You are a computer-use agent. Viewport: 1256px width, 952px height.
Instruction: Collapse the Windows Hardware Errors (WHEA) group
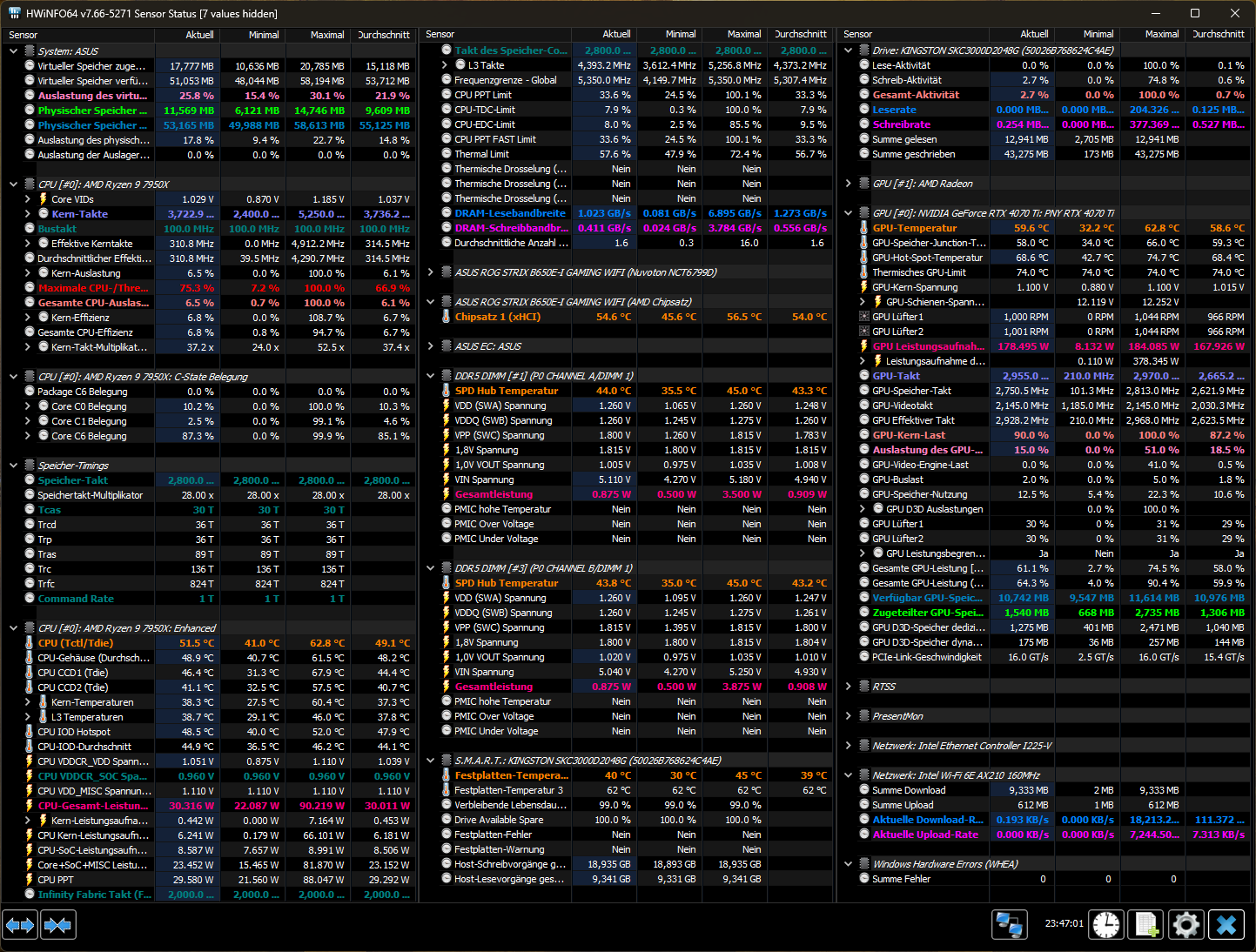coord(849,864)
